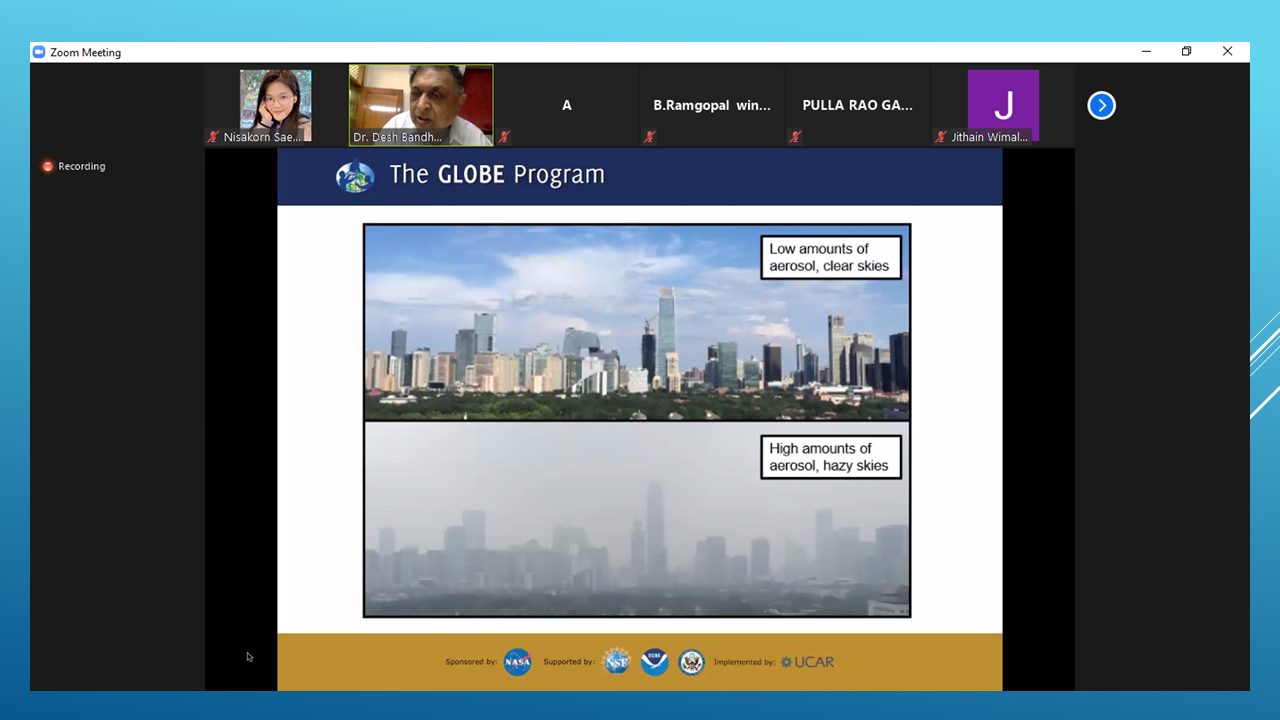Click the NASA logo on the slide
1280x720 pixels.
coord(517,662)
